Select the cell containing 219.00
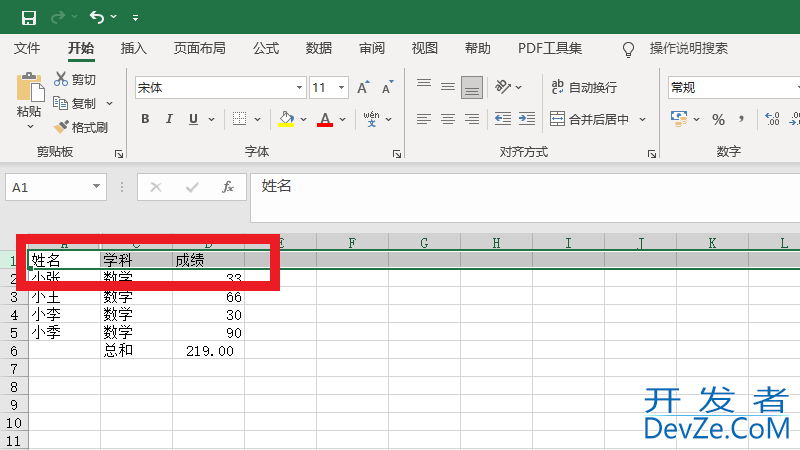This screenshot has width=800, height=450. click(209, 351)
